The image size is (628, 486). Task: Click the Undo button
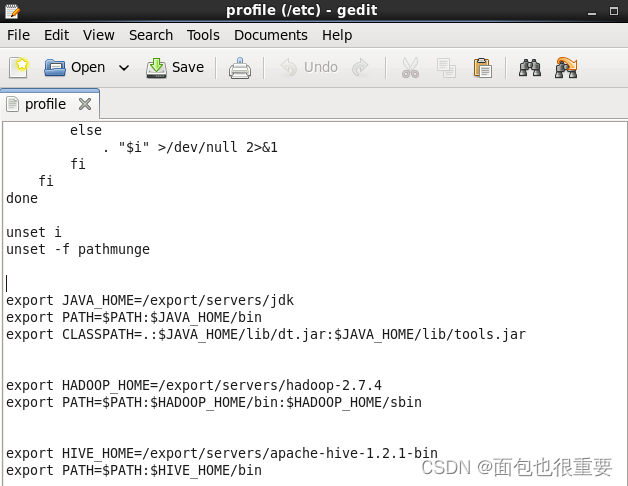(x=309, y=67)
